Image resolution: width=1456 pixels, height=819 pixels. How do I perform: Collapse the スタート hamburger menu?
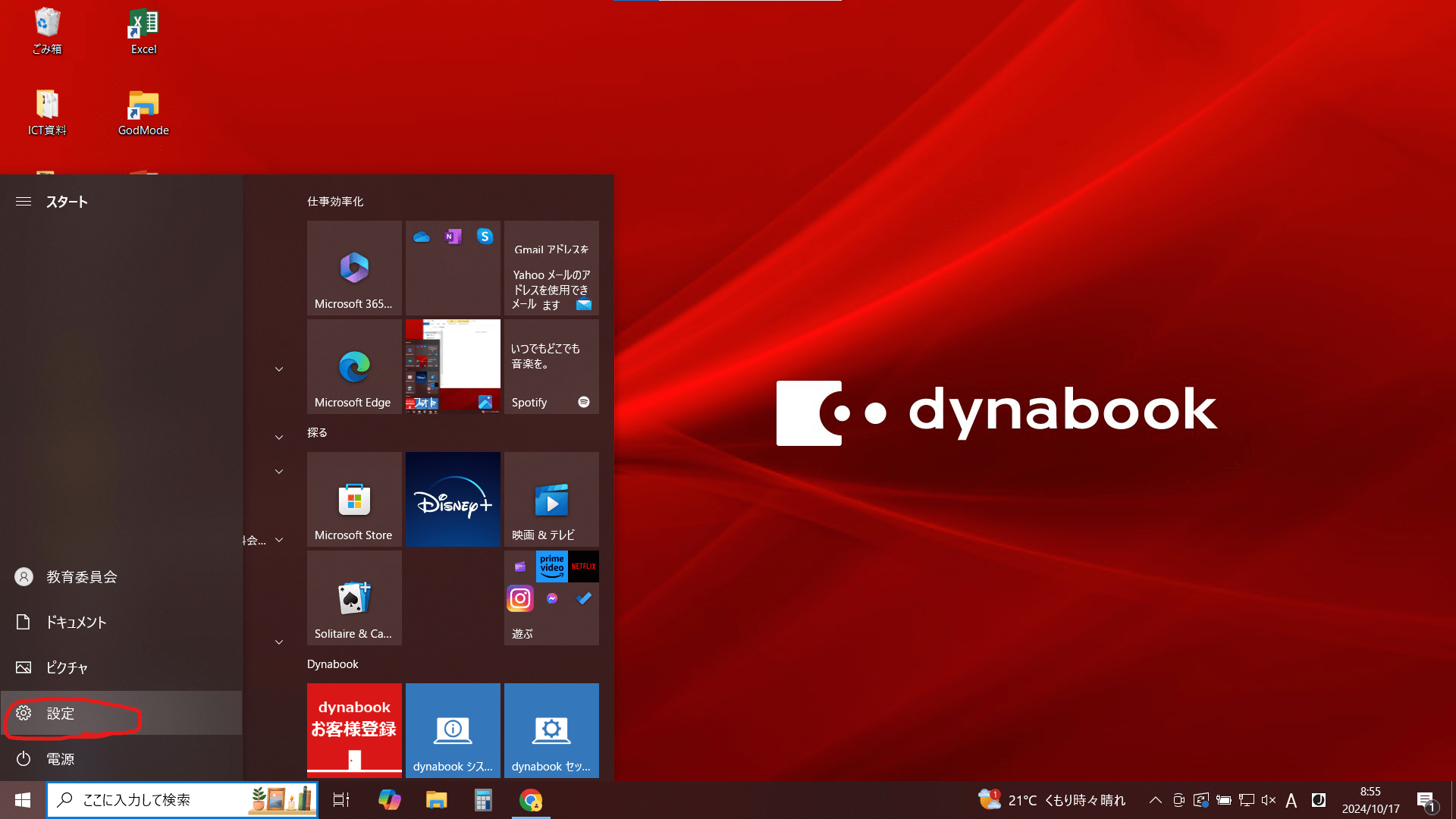coord(24,202)
